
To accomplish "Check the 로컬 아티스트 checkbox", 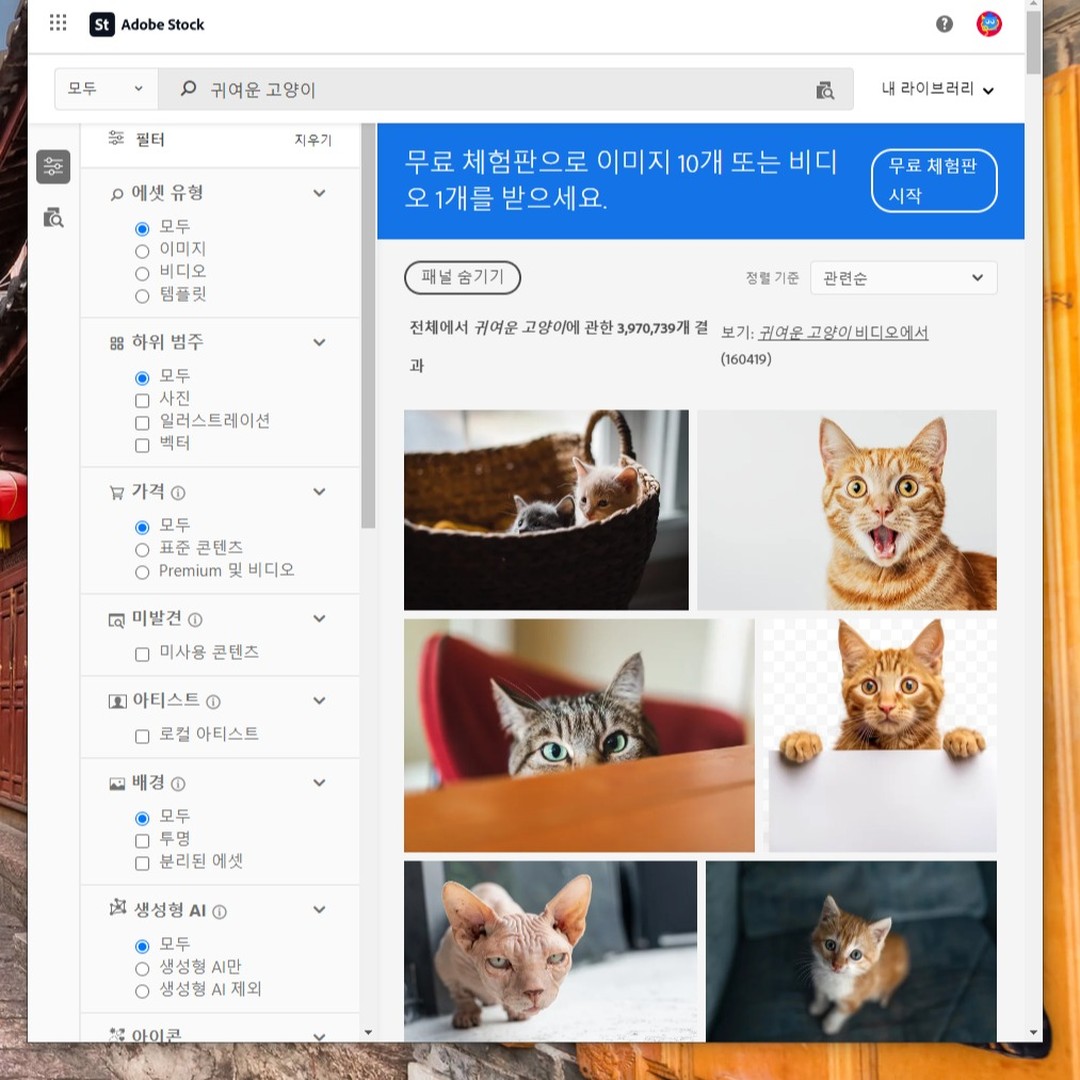I will tap(142, 736).
